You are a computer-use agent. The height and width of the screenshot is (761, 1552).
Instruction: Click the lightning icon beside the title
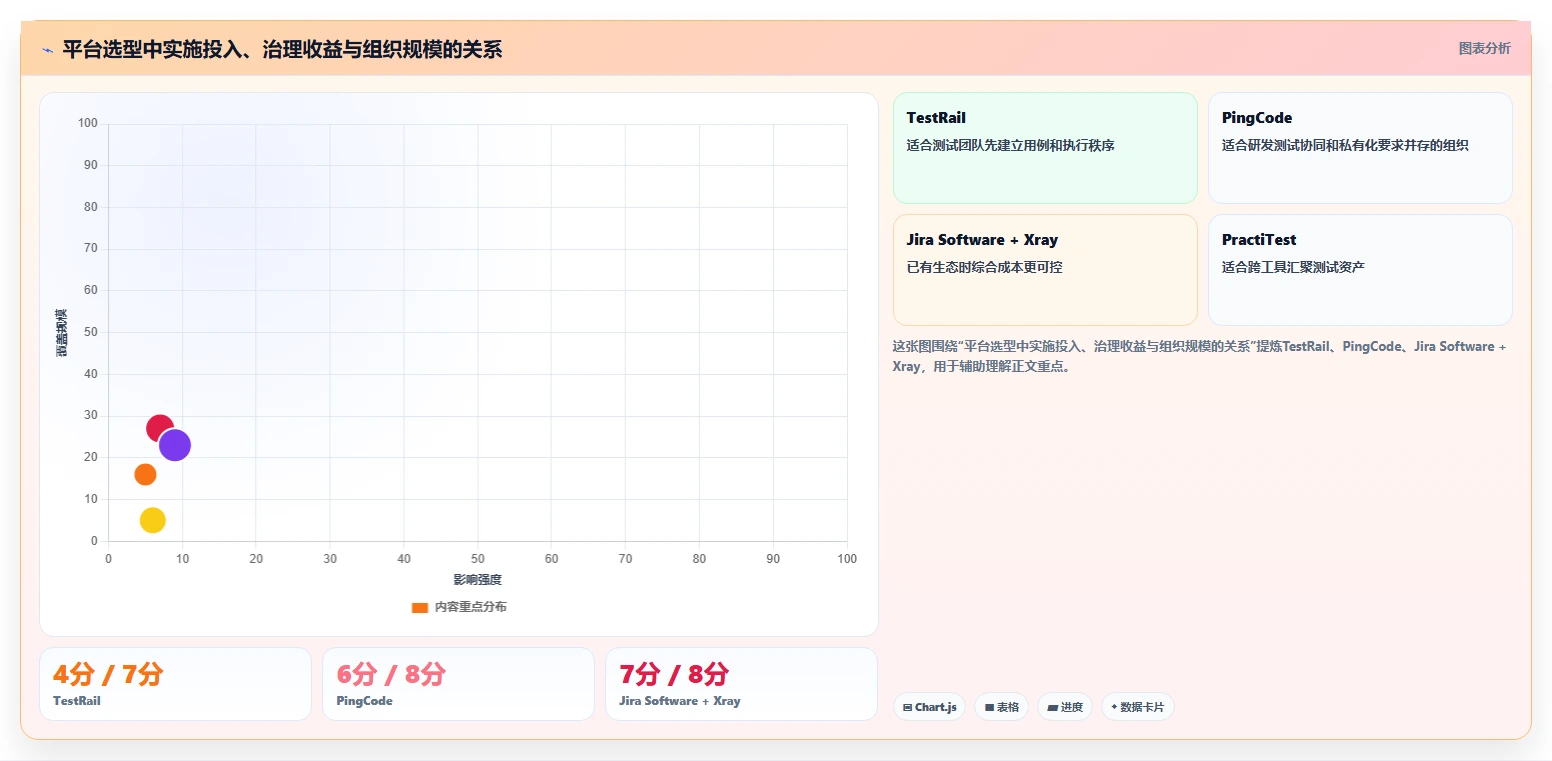47,50
